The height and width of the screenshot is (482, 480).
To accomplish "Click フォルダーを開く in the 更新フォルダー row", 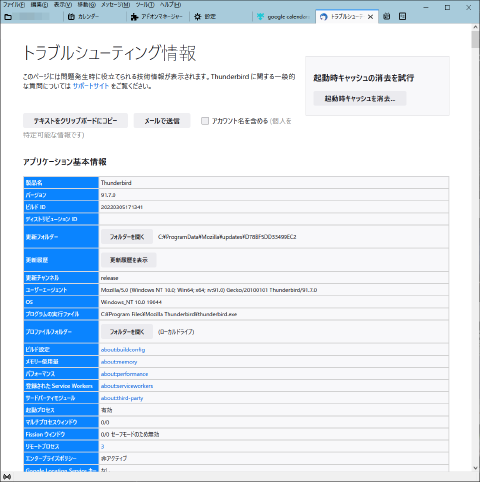I will coord(127,237).
